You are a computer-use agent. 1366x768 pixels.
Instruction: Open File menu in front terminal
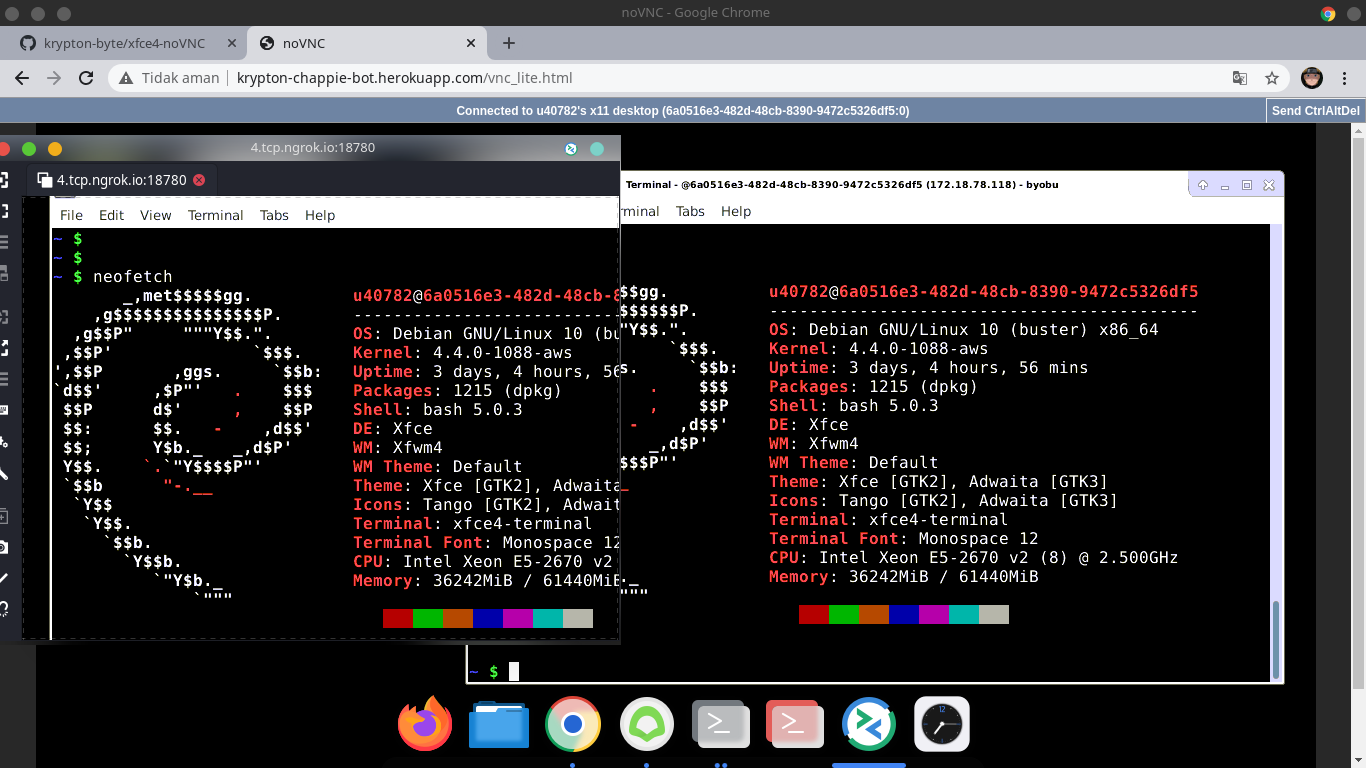71,215
